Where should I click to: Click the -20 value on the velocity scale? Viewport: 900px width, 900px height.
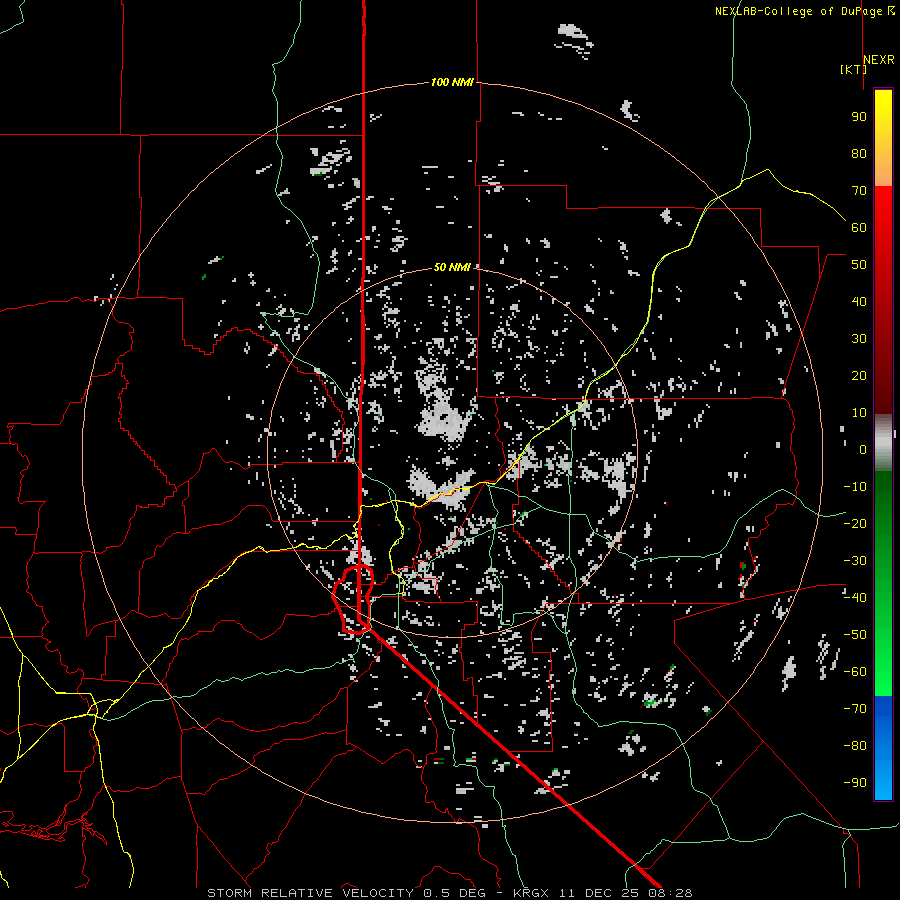[x=855, y=524]
